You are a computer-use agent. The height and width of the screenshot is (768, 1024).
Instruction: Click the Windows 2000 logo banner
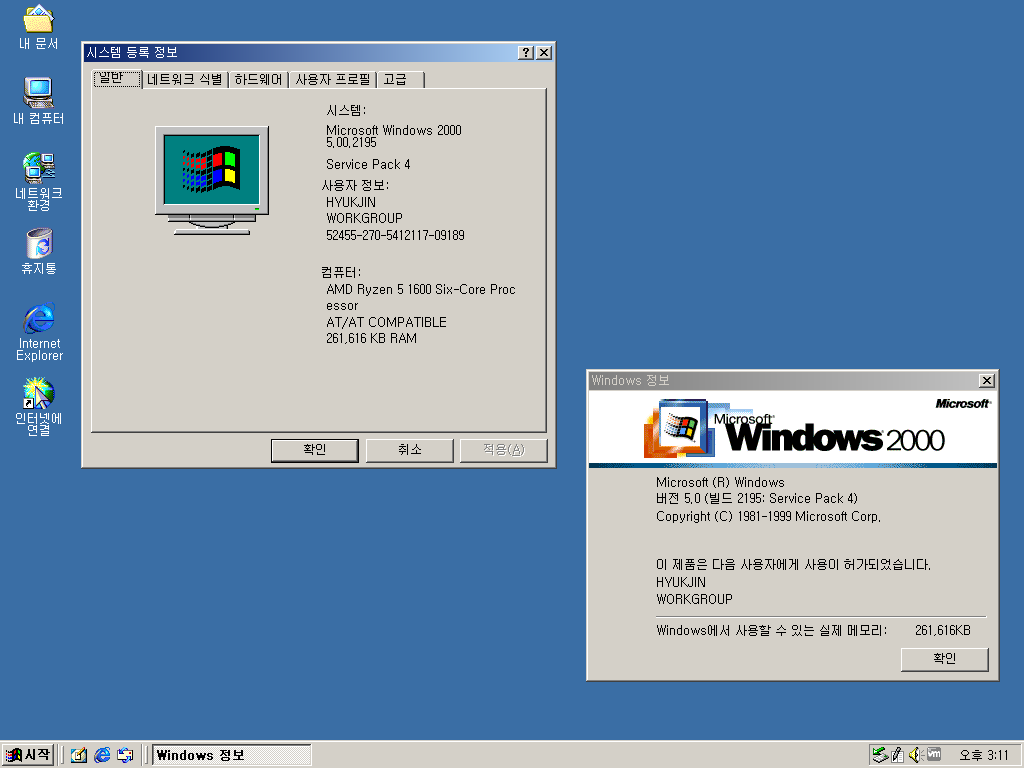pos(793,428)
